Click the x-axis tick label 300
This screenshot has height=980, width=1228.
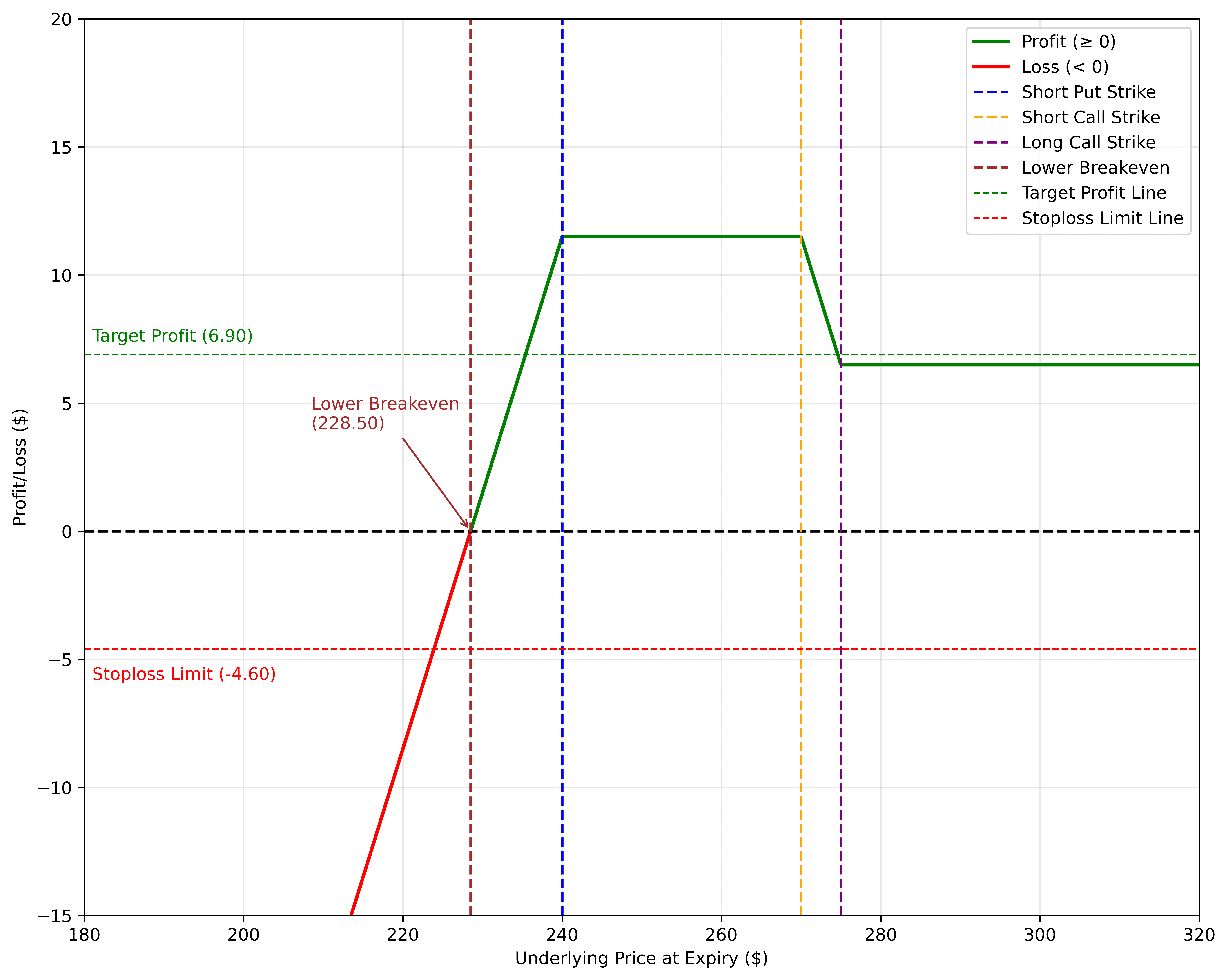1040,935
